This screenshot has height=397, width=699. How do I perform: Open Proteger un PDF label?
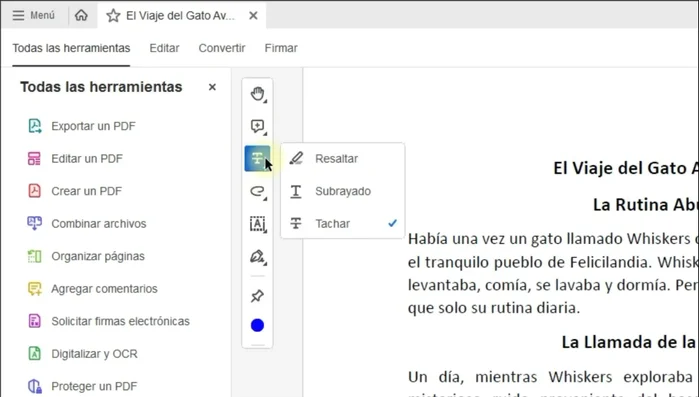click(94, 386)
